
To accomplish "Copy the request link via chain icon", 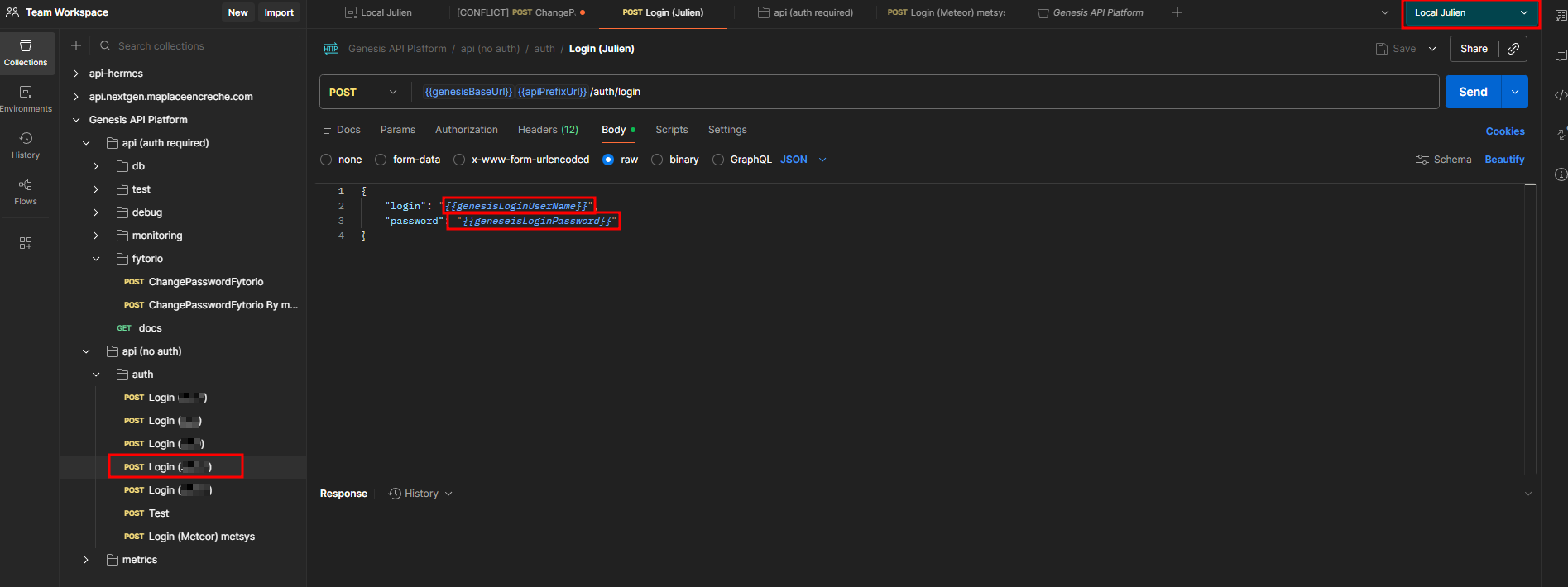I will [x=1513, y=49].
